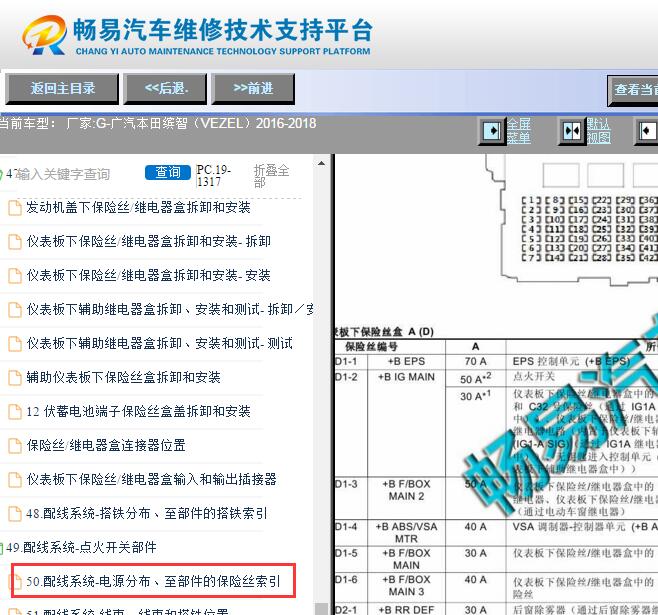
Task: Click the +B EPS fuse name cell
Action: tap(406, 361)
